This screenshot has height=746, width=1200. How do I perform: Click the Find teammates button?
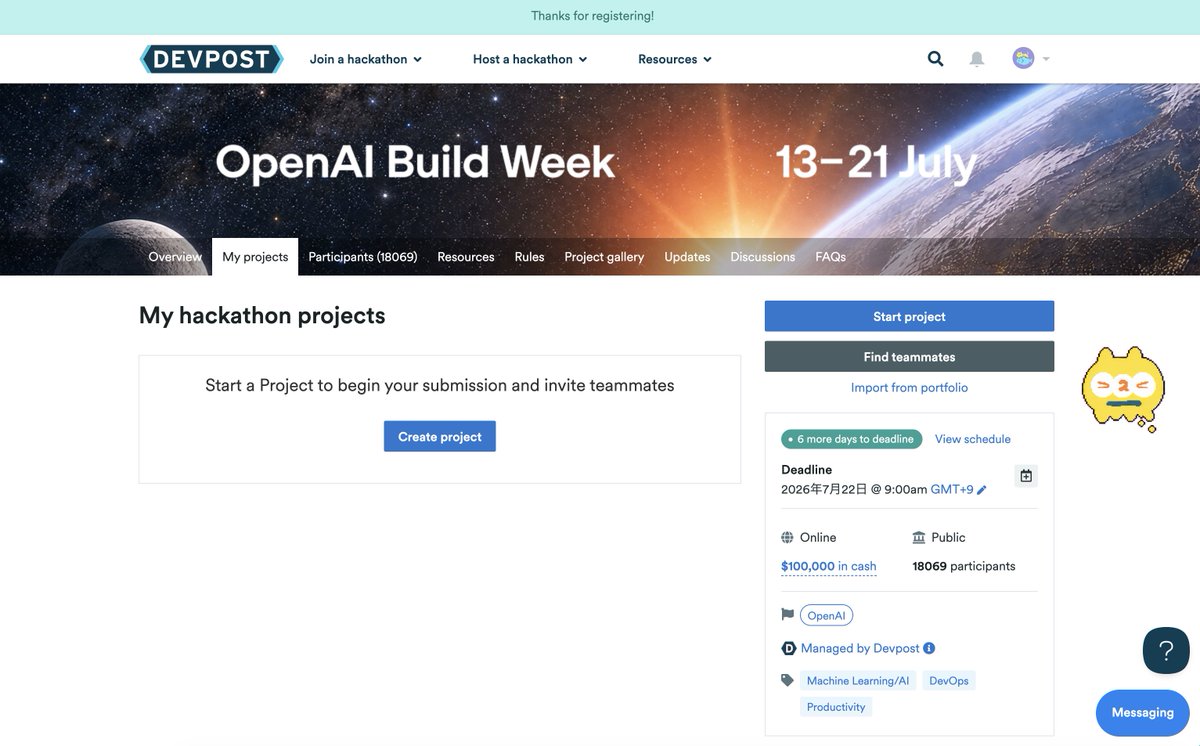(909, 356)
